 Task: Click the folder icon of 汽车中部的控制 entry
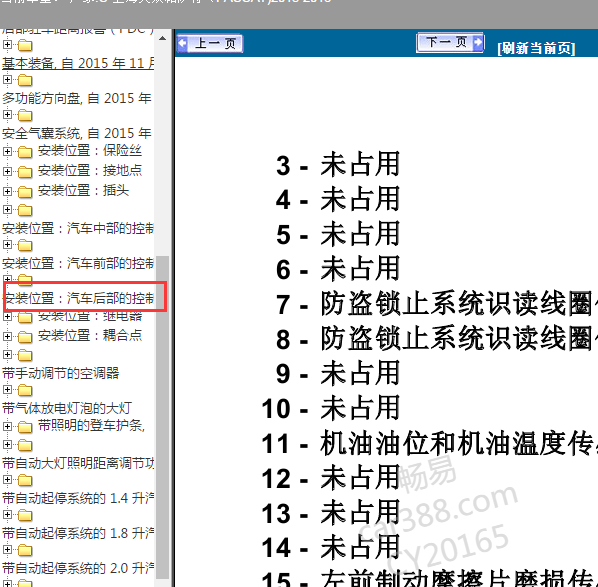25,210
